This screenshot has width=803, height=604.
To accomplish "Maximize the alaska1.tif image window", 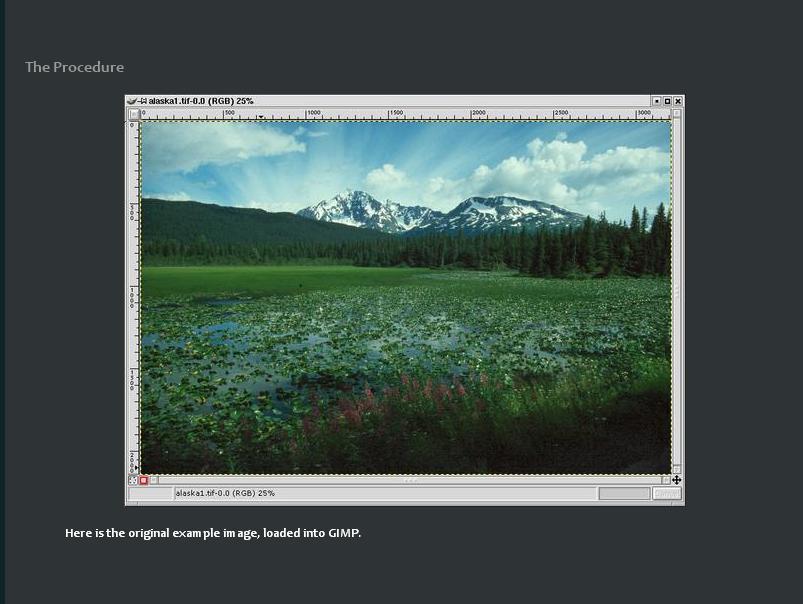I will click(x=667, y=101).
